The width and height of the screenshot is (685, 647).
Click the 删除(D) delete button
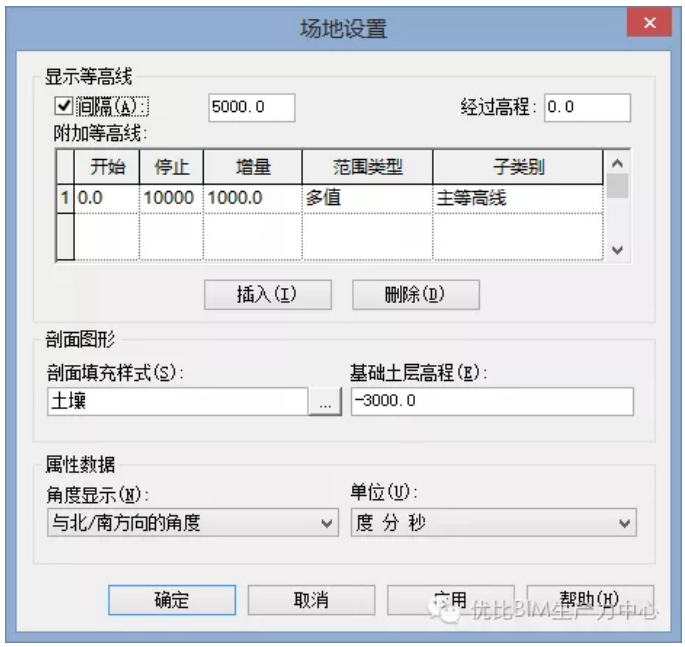pyautogui.click(x=416, y=295)
